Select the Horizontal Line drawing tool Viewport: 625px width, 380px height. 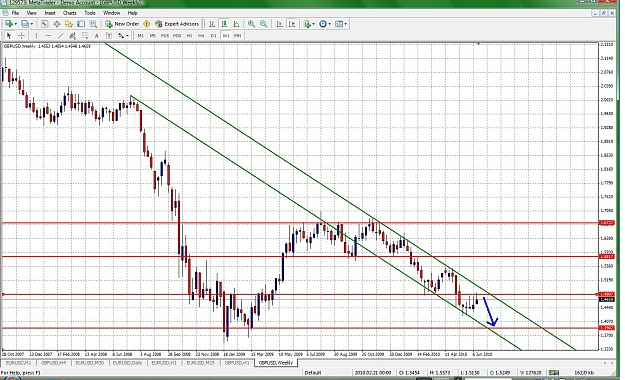pyautogui.click(x=48, y=36)
